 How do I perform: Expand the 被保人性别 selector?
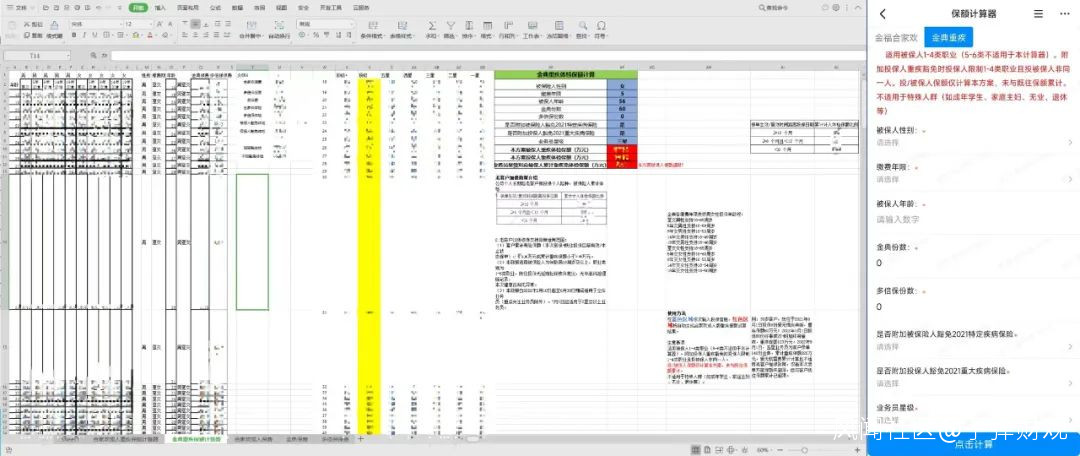tap(973, 142)
